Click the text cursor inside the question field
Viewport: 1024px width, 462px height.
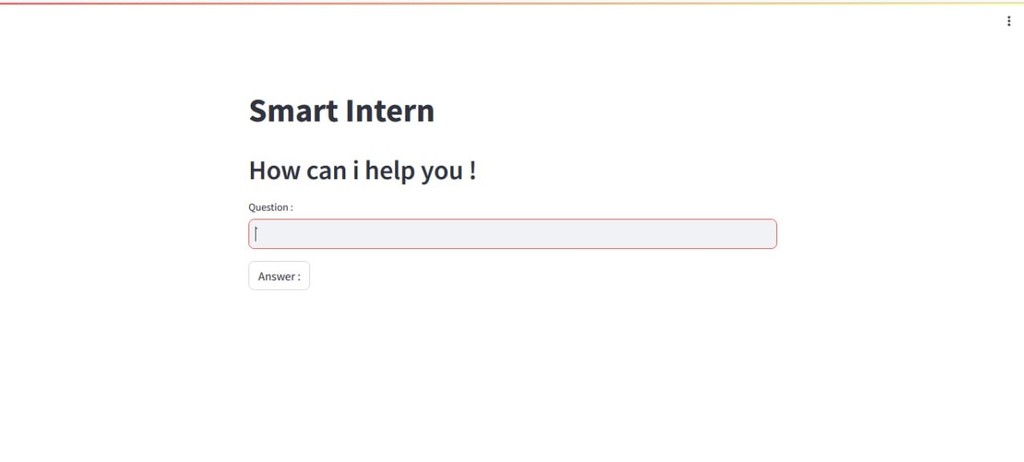coord(256,234)
